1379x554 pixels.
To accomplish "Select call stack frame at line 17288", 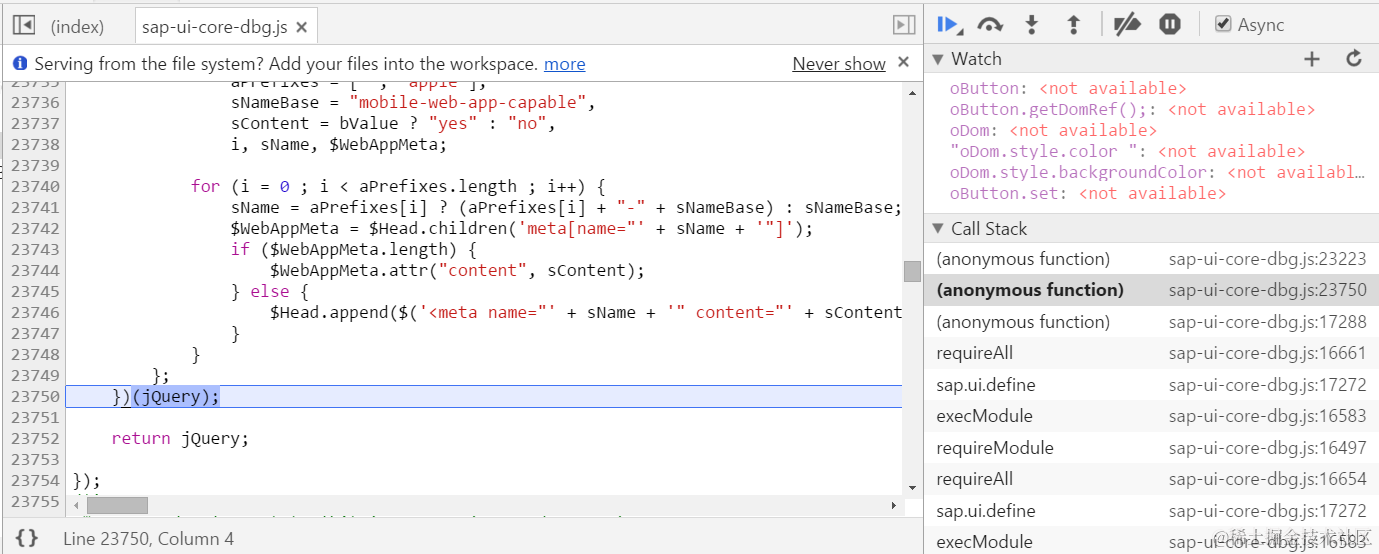I will click(x=1152, y=322).
